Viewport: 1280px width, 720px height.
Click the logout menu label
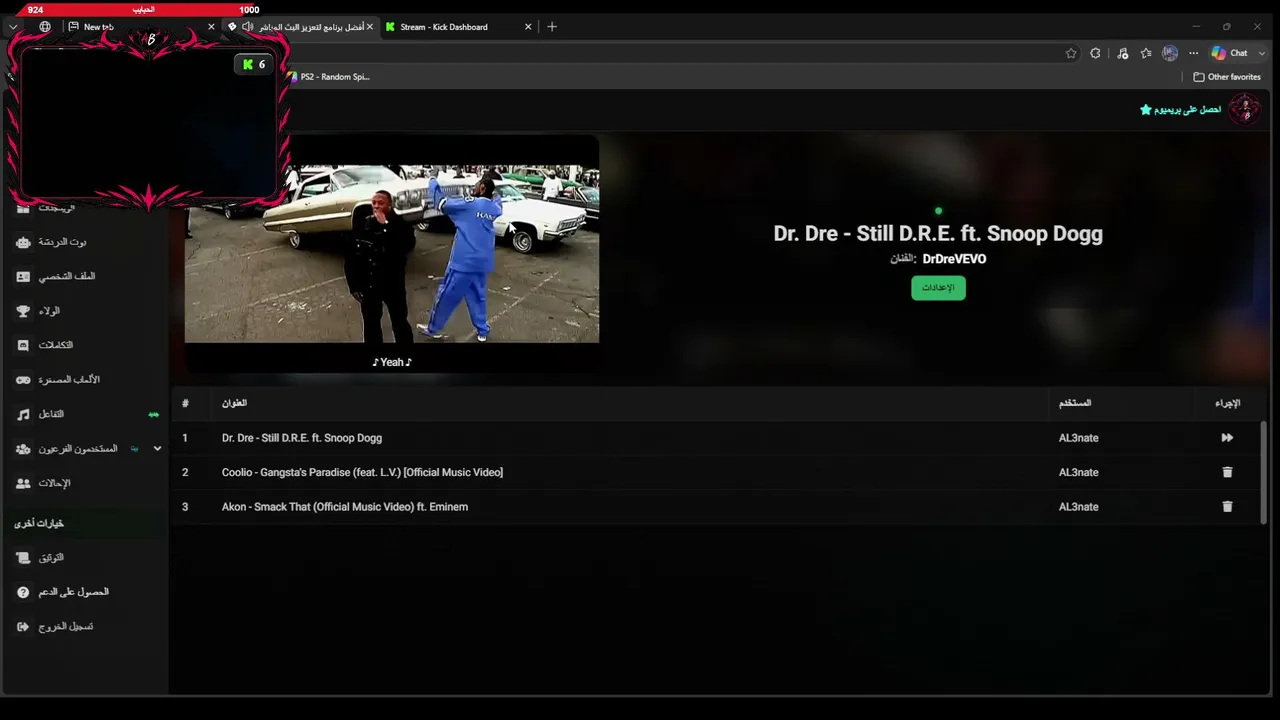pyautogui.click(x=66, y=627)
